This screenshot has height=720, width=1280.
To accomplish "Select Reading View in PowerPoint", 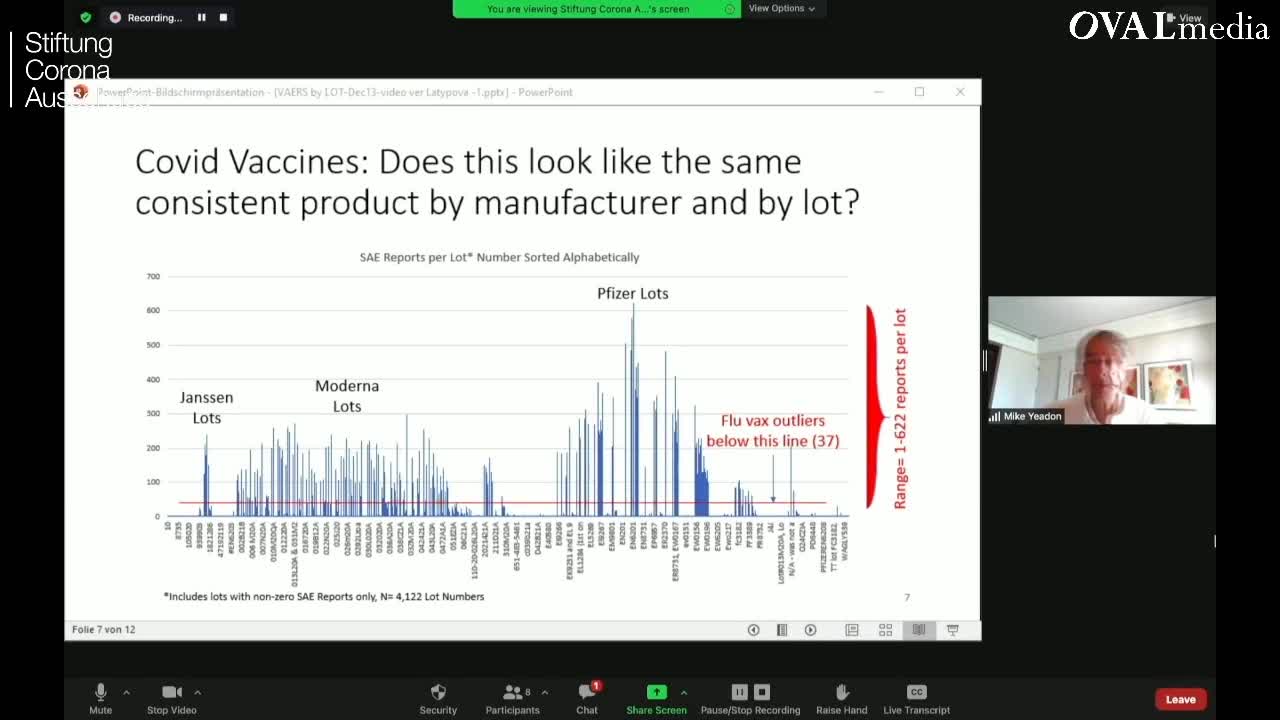I will (x=919, y=630).
